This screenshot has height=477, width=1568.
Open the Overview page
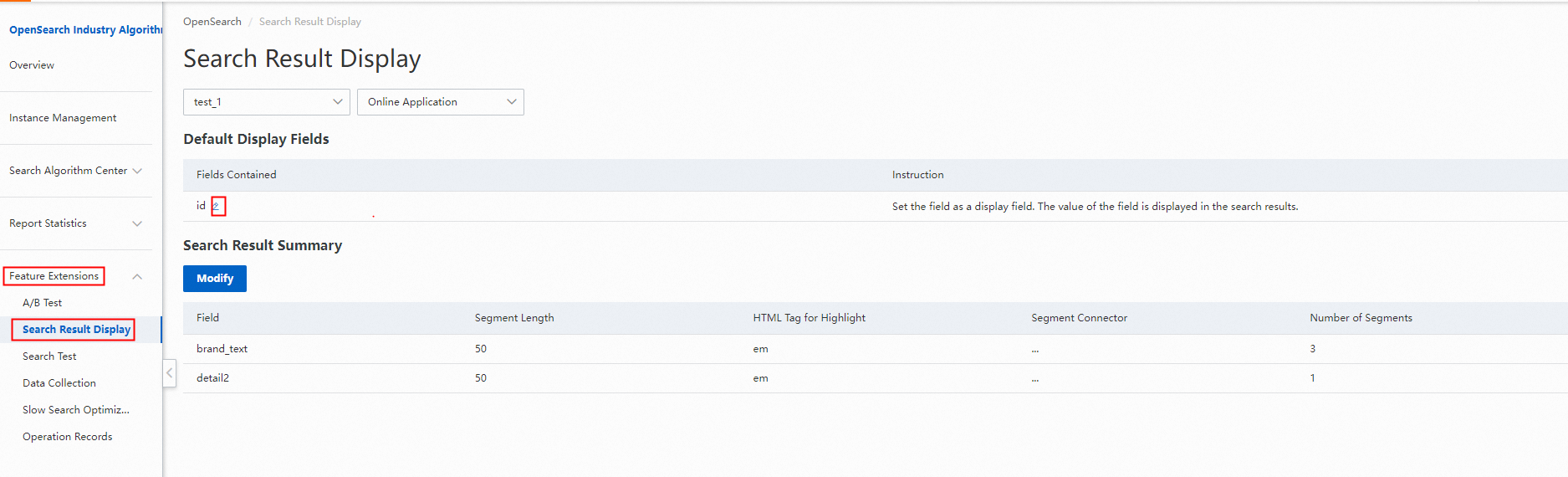(x=32, y=65)
